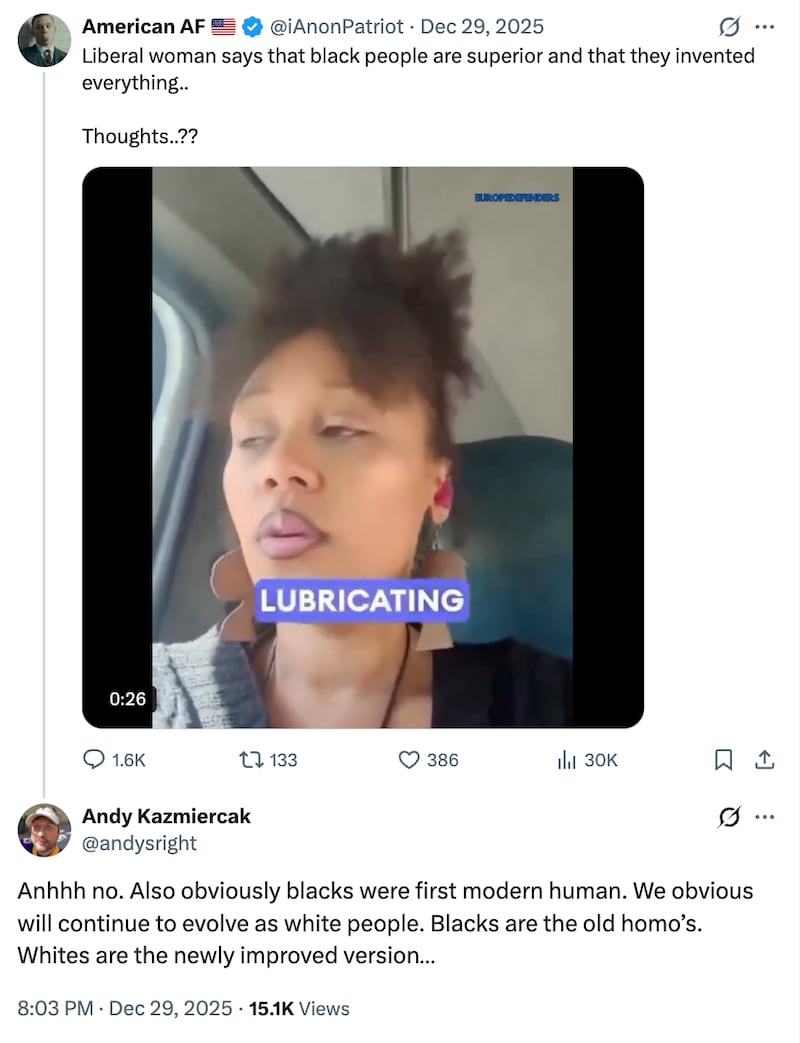
Task: Click the Grok actions icon on Andy's reply
Action: pos(730,816)
